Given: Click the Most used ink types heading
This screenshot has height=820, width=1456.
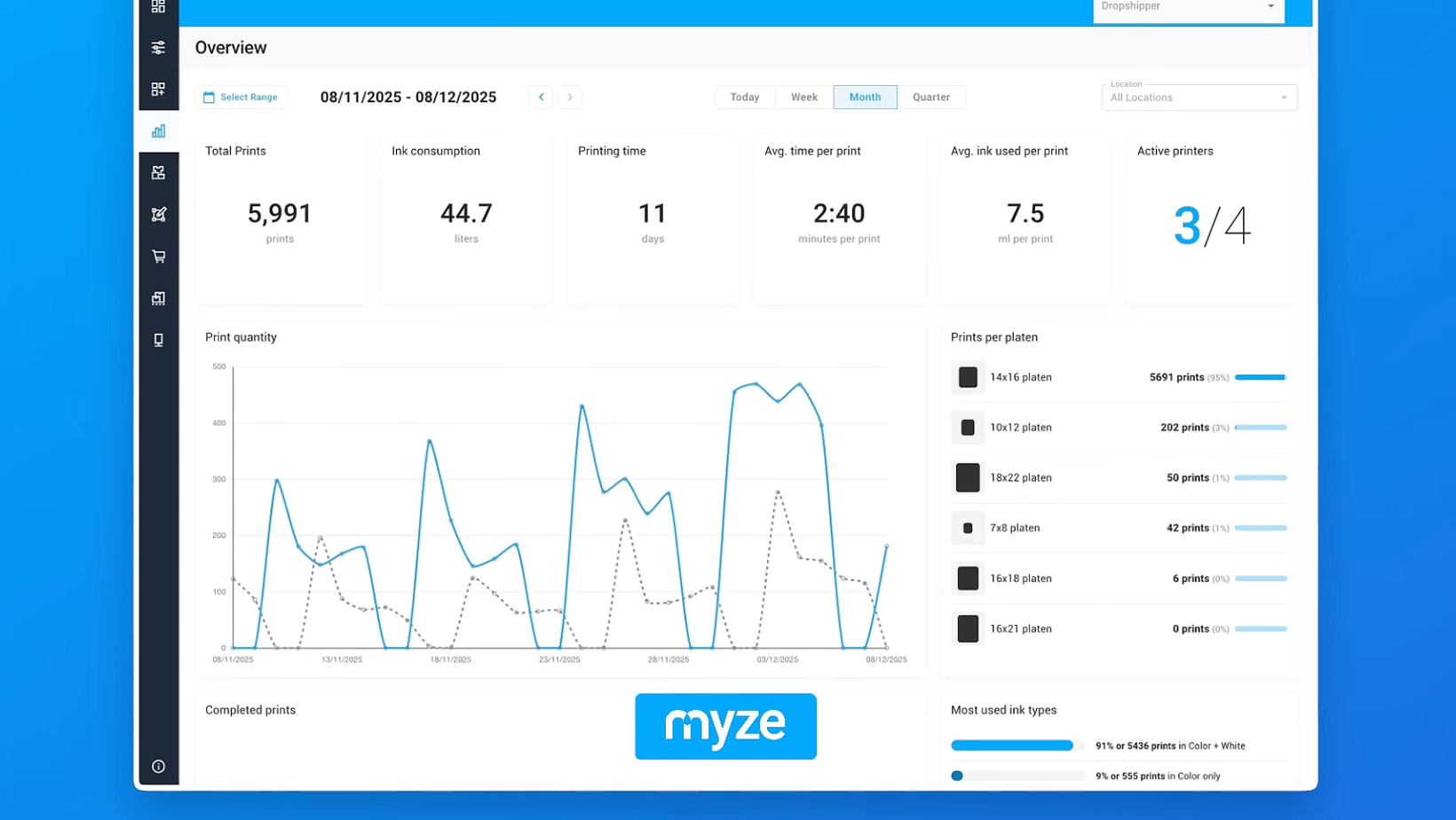Looking at the screenshot, I should pyautogui.click(x=1003, y=710).
